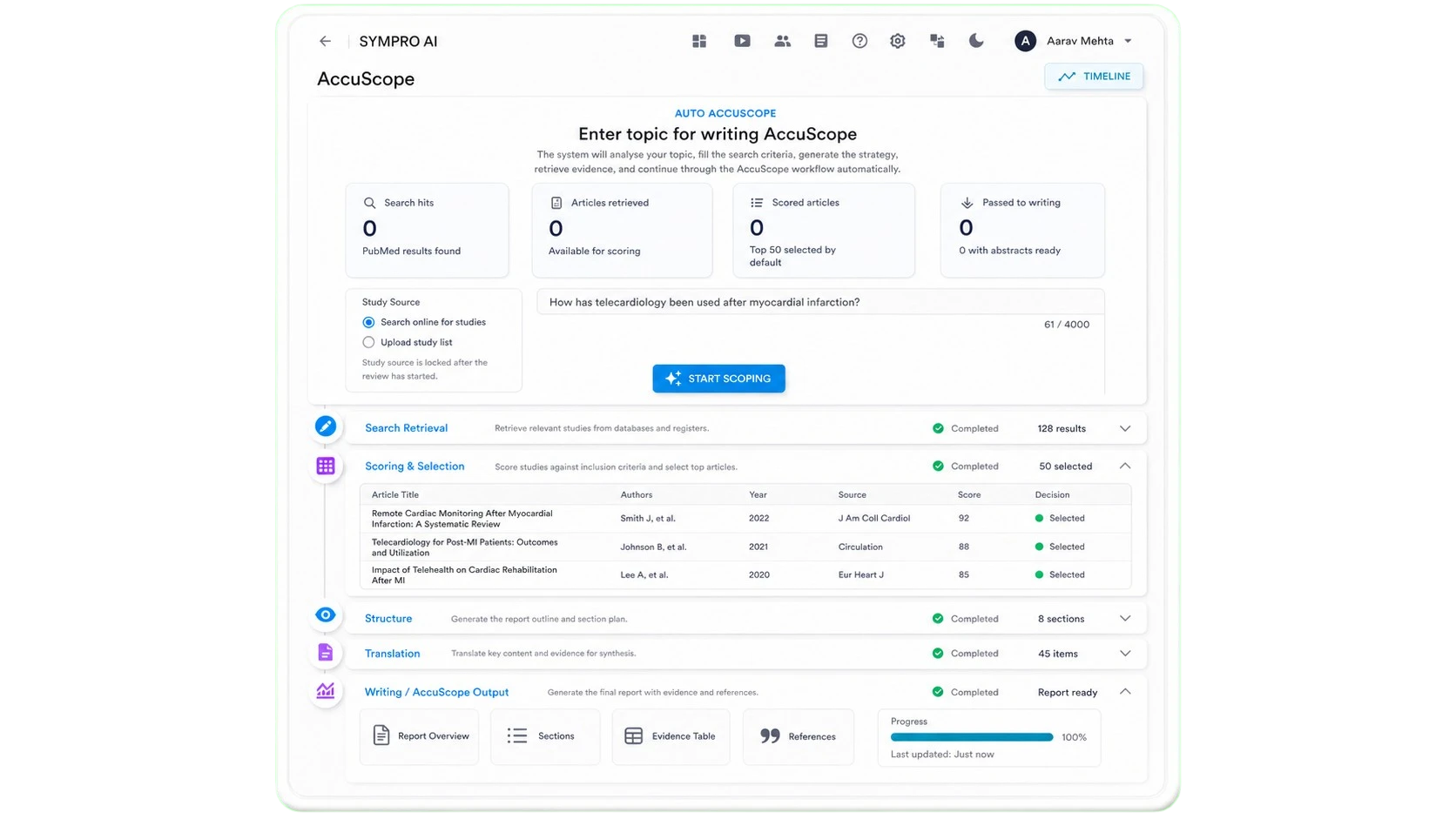The height and width of the screenshot is (819, 1456).
Task: Click the Aarav Mehta avatar circle
Action: pyautogui.click(x=1025, y=41)
